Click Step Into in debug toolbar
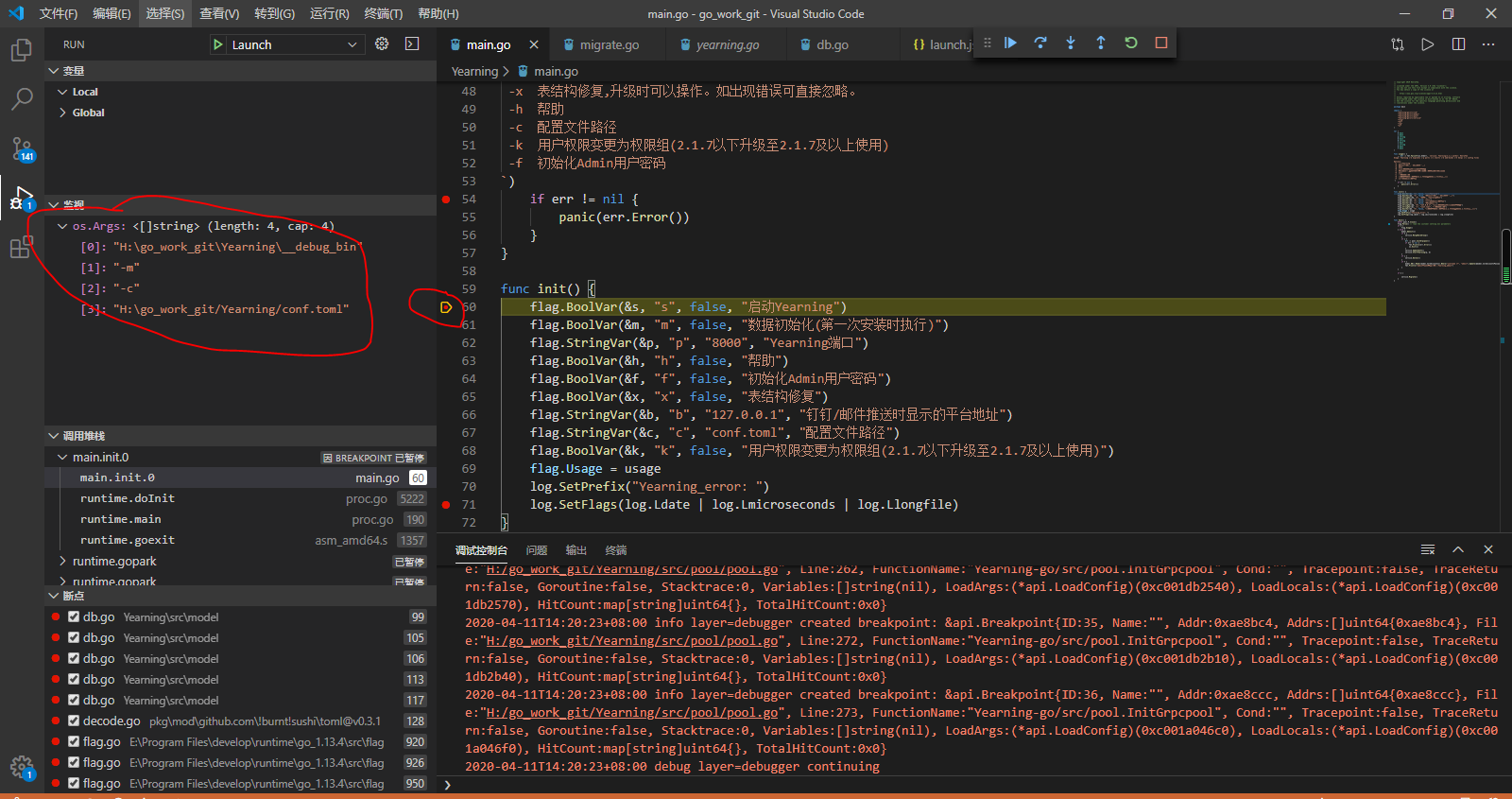 (x=1071, y=43)
